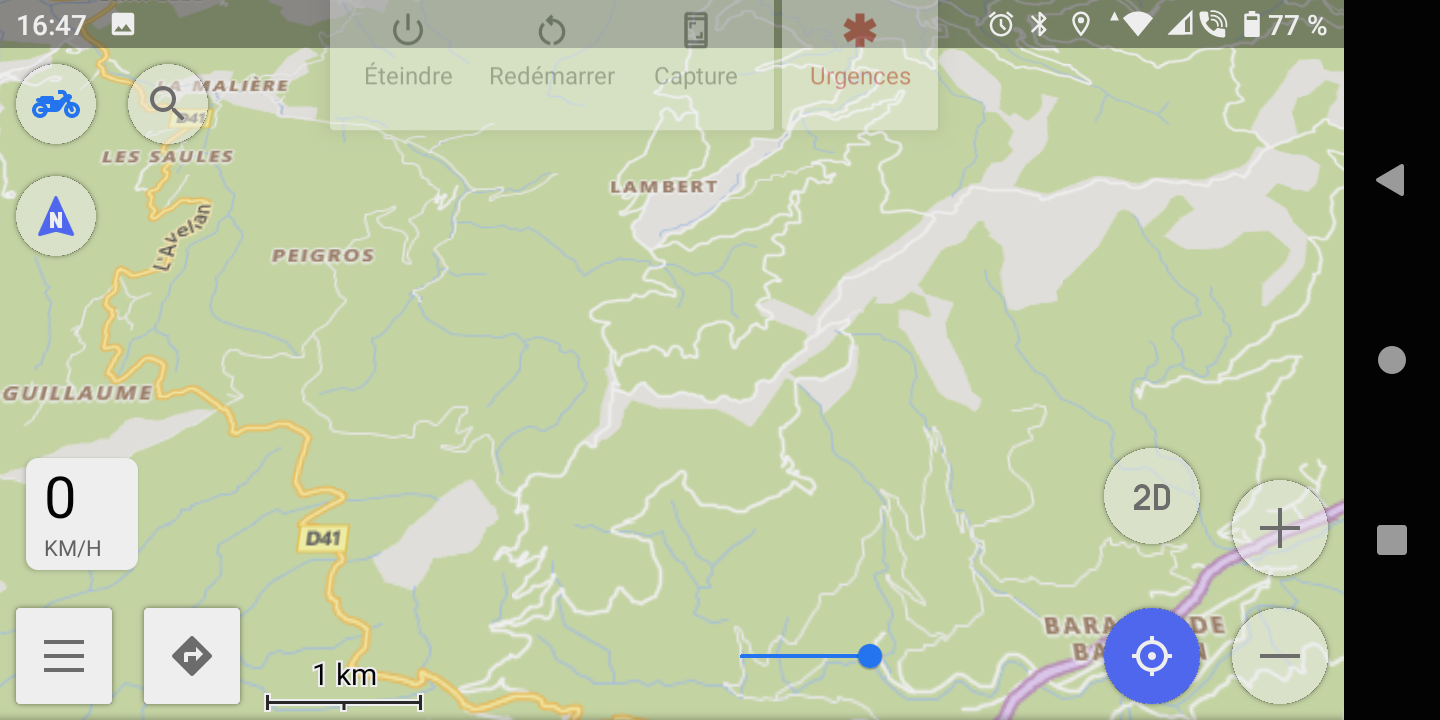Zoom in with the plus button
Screen dimensions: 1440x720
pyautogui.click(x=1280, y=528)
